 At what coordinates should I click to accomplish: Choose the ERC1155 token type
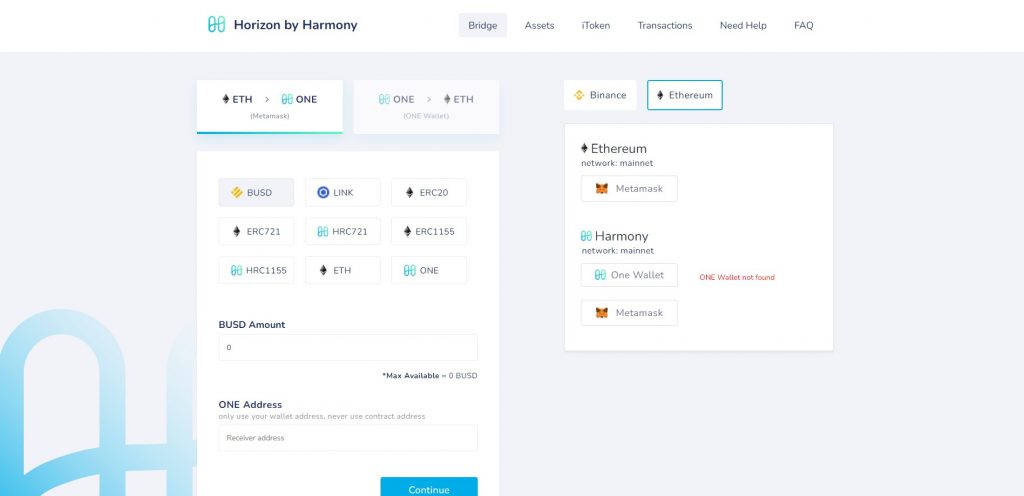tap(428, 231)
